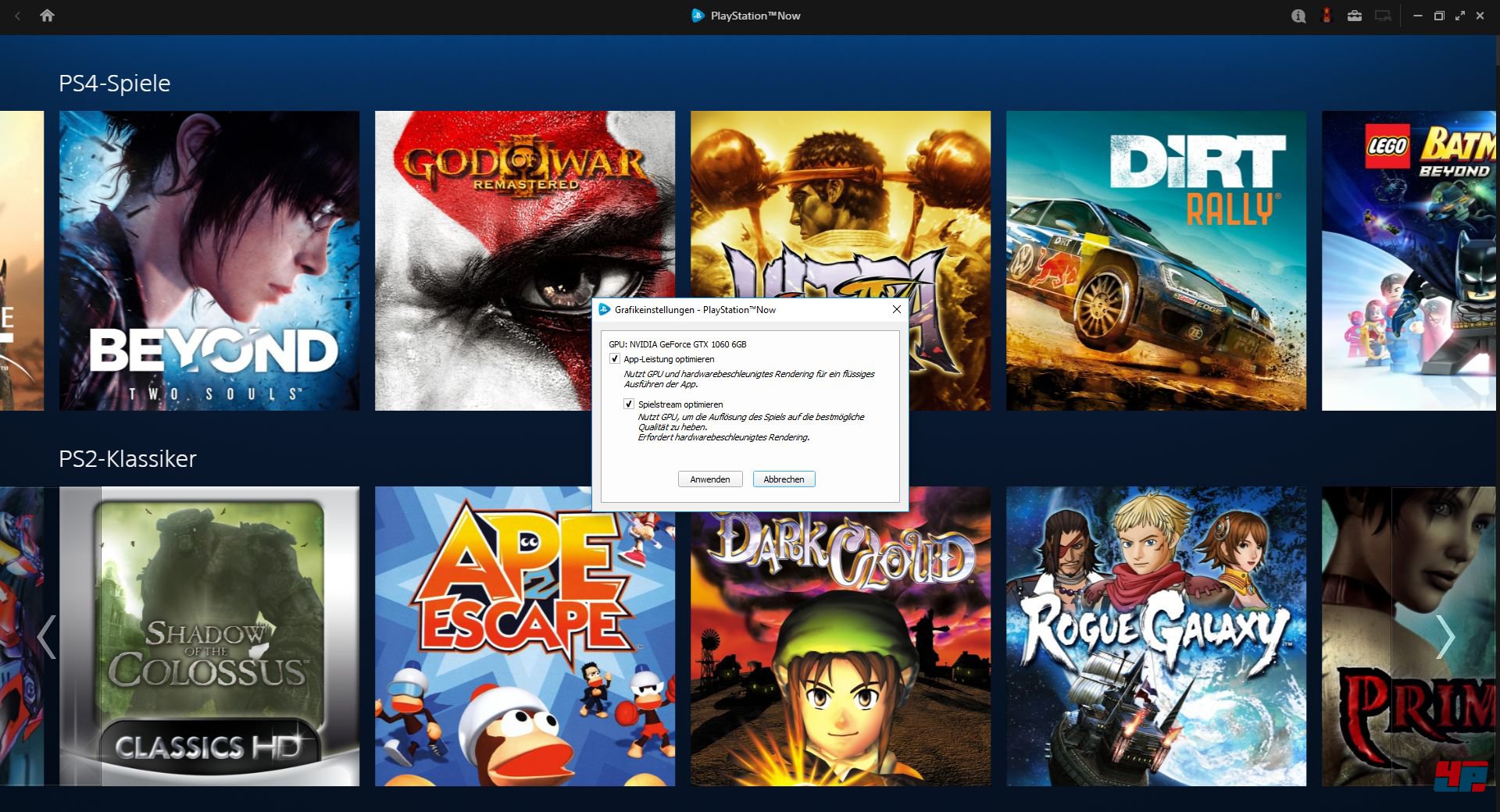Click the greyed-out display streaming icon

(1383, 16)
